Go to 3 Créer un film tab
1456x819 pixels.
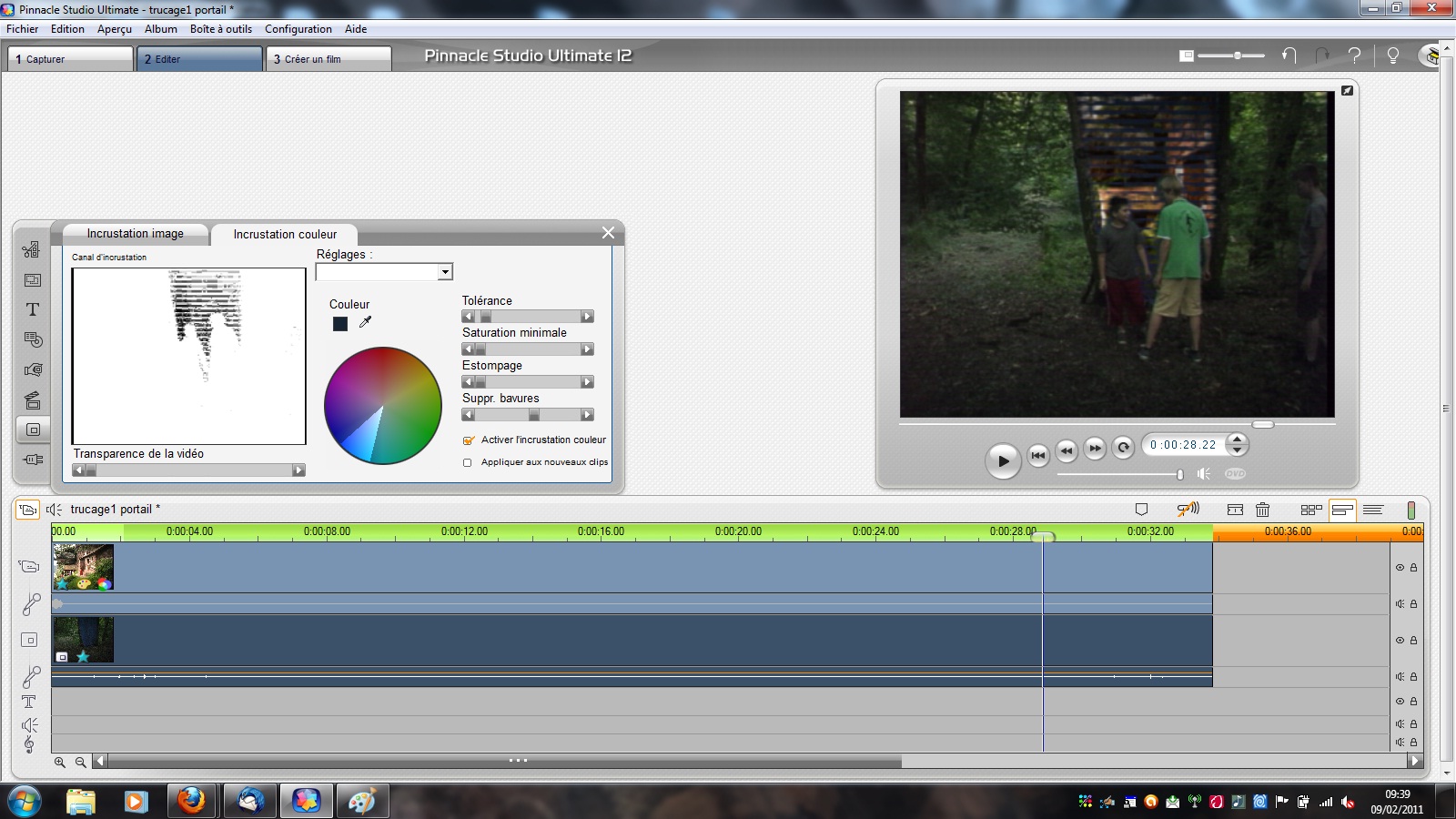pos(329,59)
